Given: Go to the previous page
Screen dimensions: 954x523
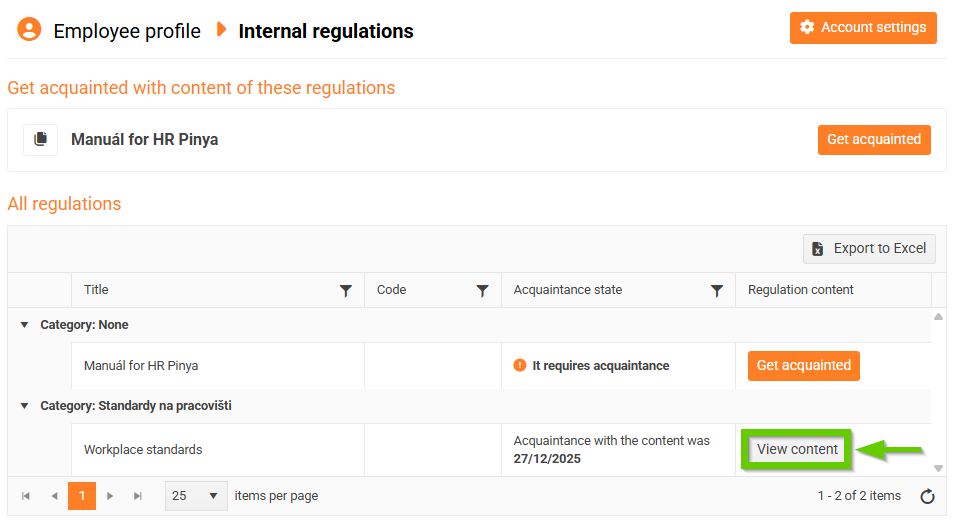Looking at the screenshot, I should pyautogui.click(x=54, y=496).
